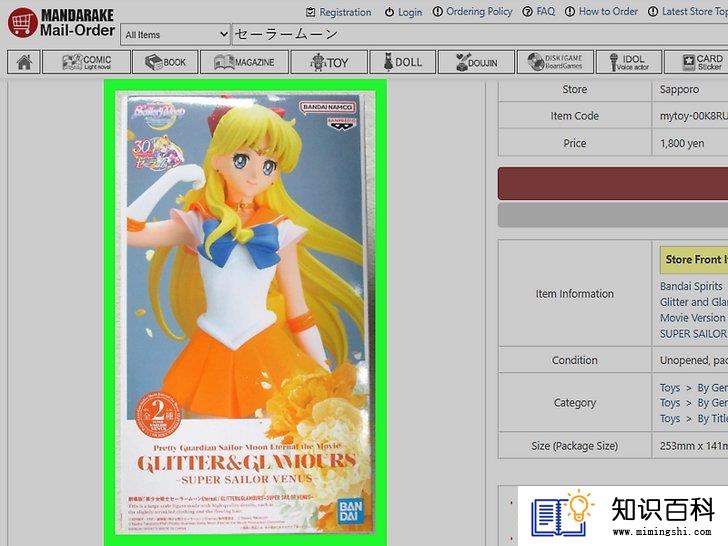Open the FAQ link

point(546,11)
